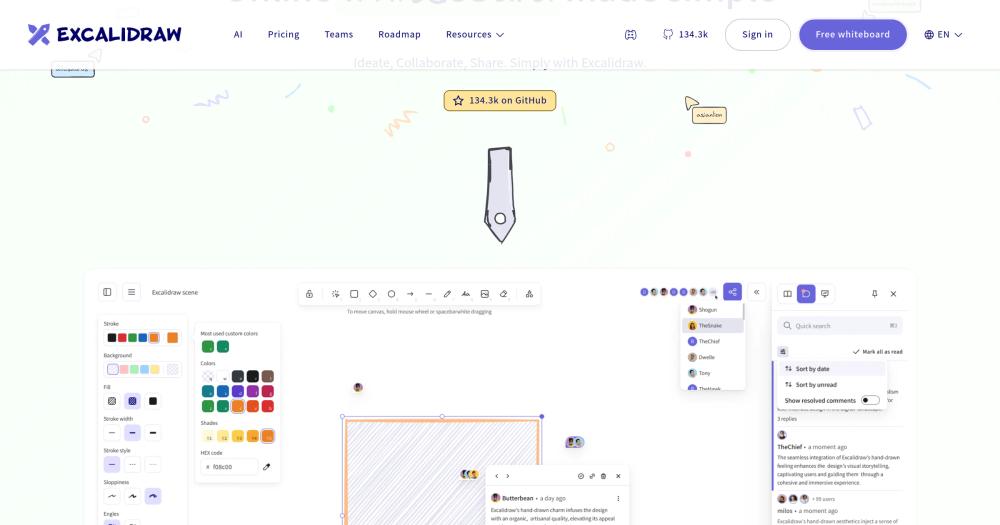Pick the pink swatch in the Background row
1000x525 pixels.
(124, 369)
